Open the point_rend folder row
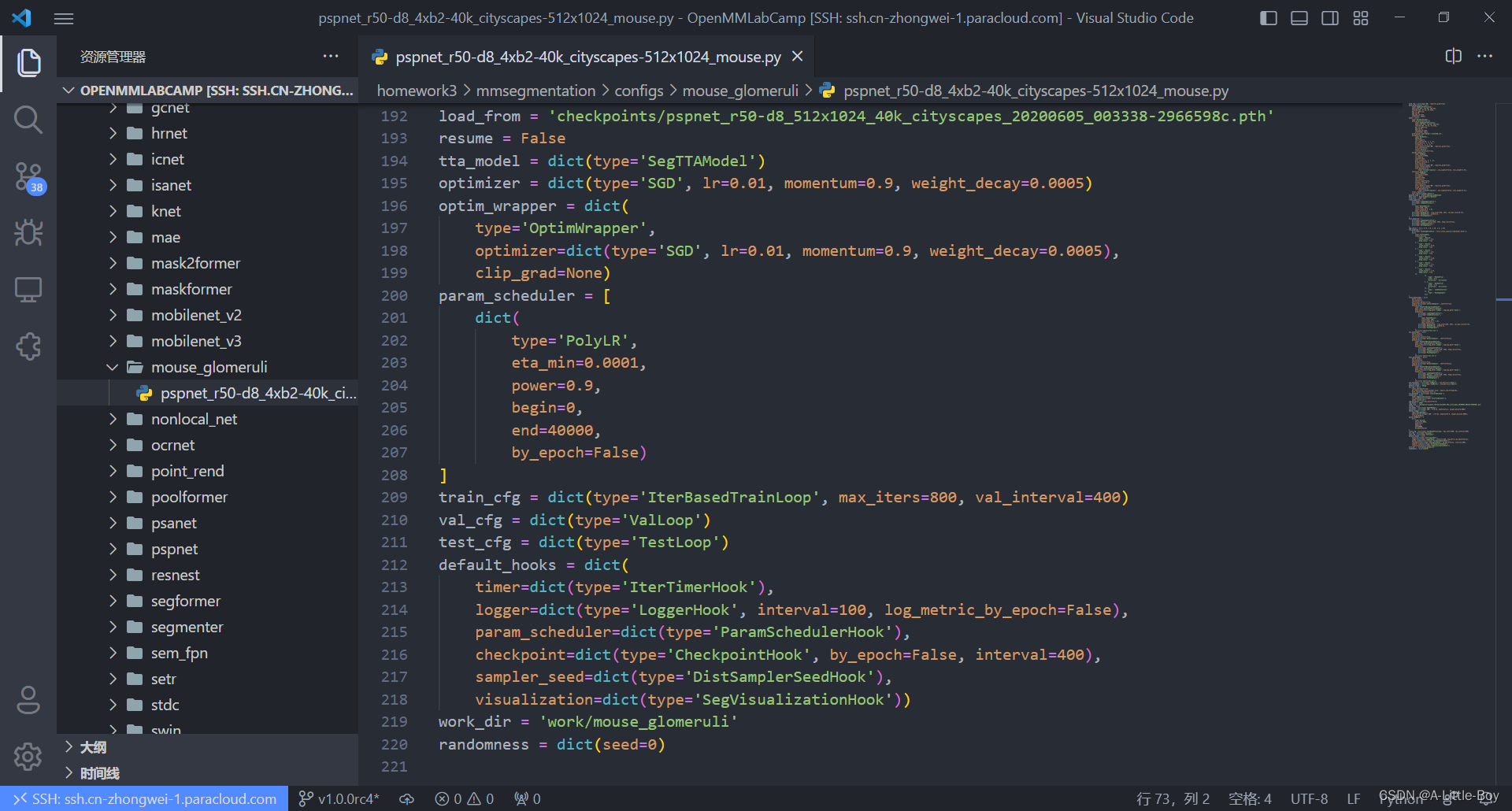The image size is (1512, 811). pyautogui.click(x=208, y=471)
